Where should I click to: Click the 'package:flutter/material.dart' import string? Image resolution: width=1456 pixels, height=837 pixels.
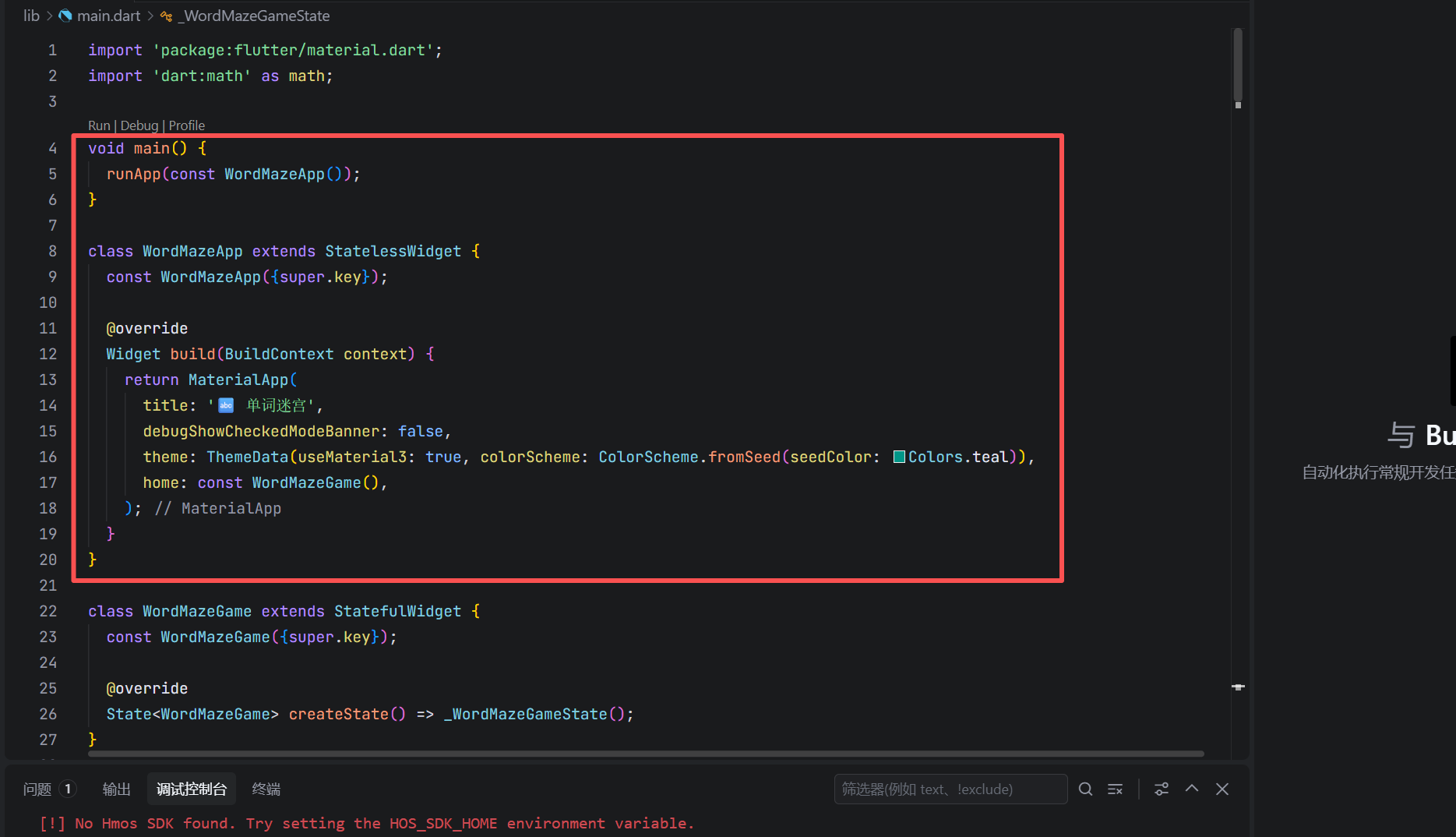293,50
